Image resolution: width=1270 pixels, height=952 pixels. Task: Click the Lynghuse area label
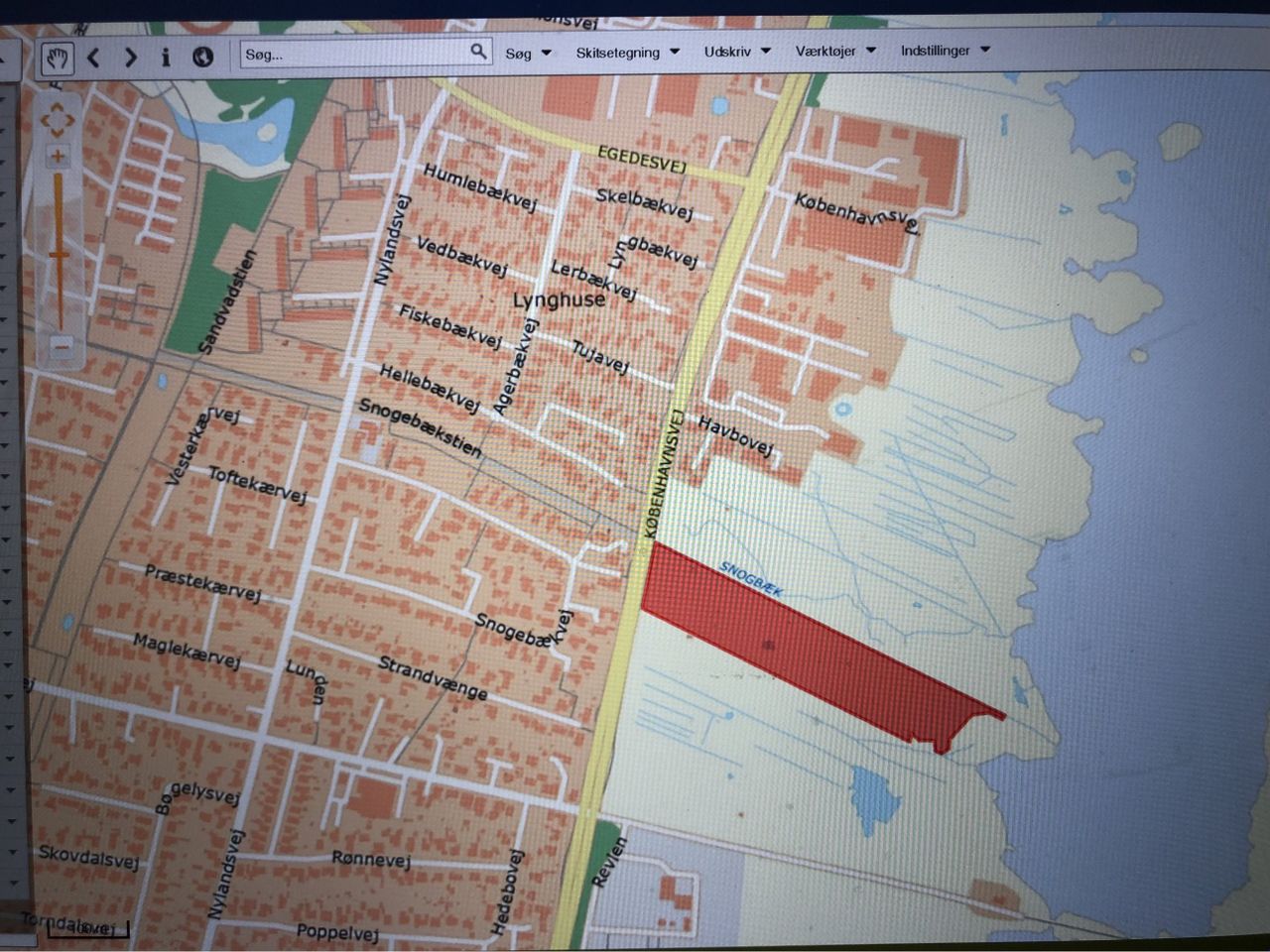click(x=559, y=299)
